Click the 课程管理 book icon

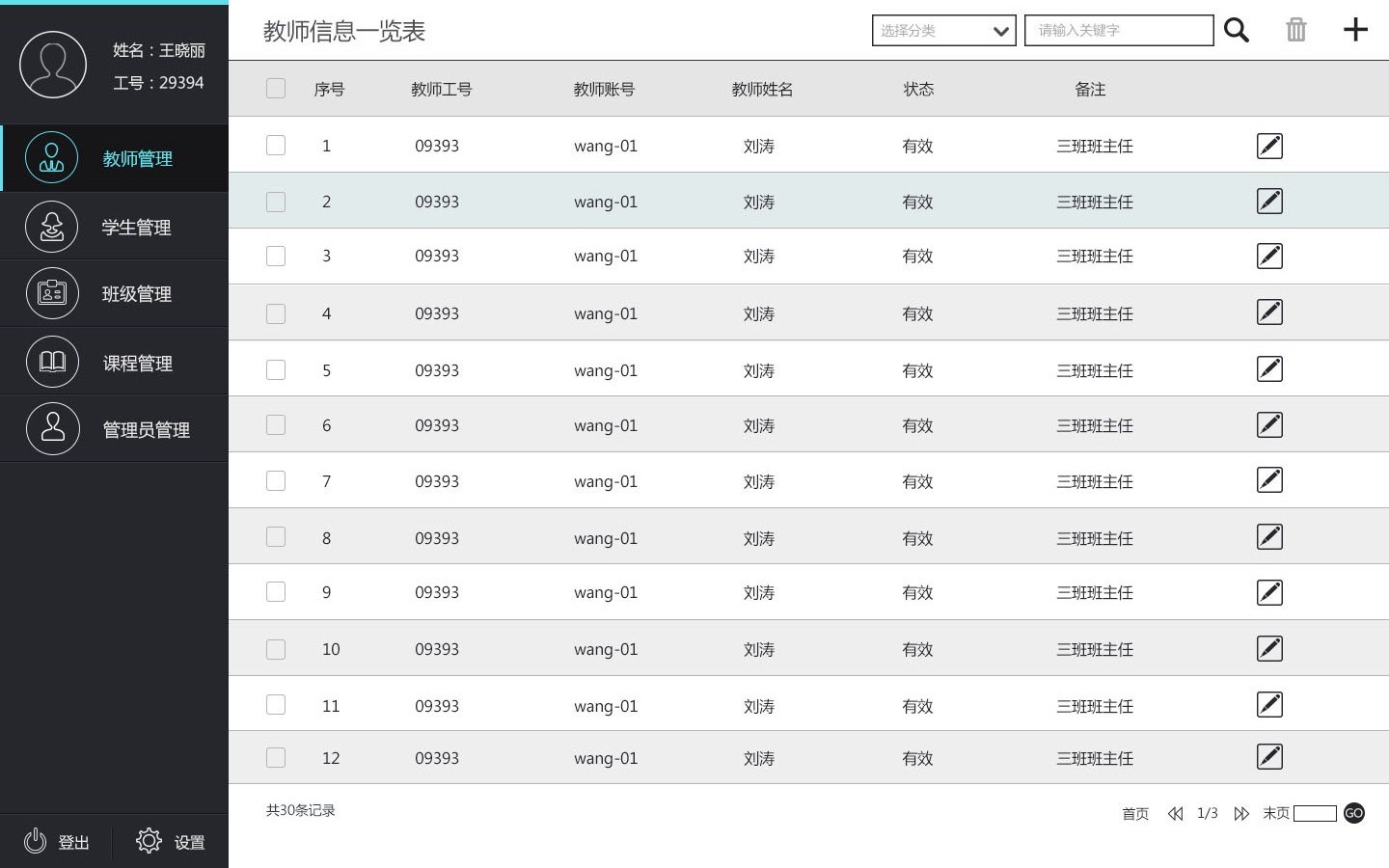tap(51, 362)
